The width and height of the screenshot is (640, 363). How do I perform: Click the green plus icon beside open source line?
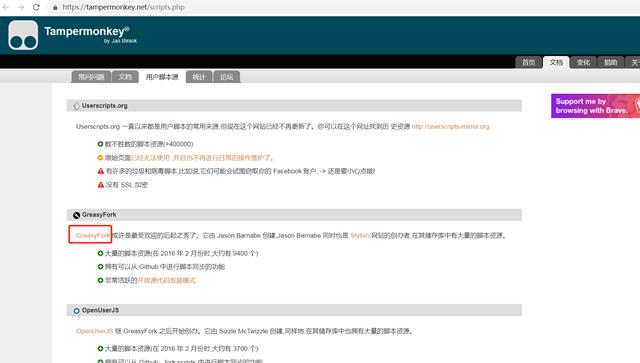pos(100,281)
